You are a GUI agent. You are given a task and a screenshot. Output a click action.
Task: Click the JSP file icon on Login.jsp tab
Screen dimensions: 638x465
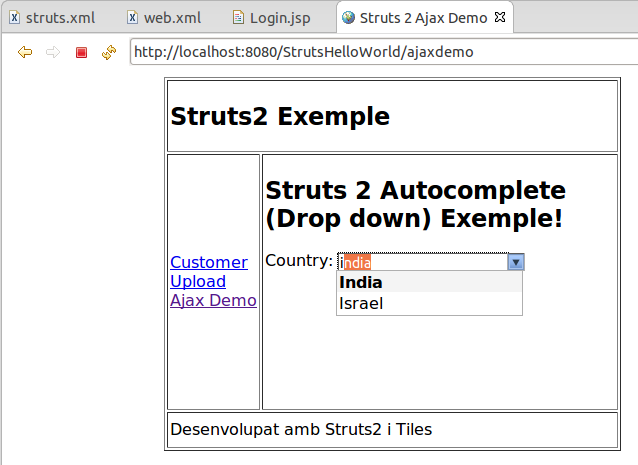coord(237,18)
